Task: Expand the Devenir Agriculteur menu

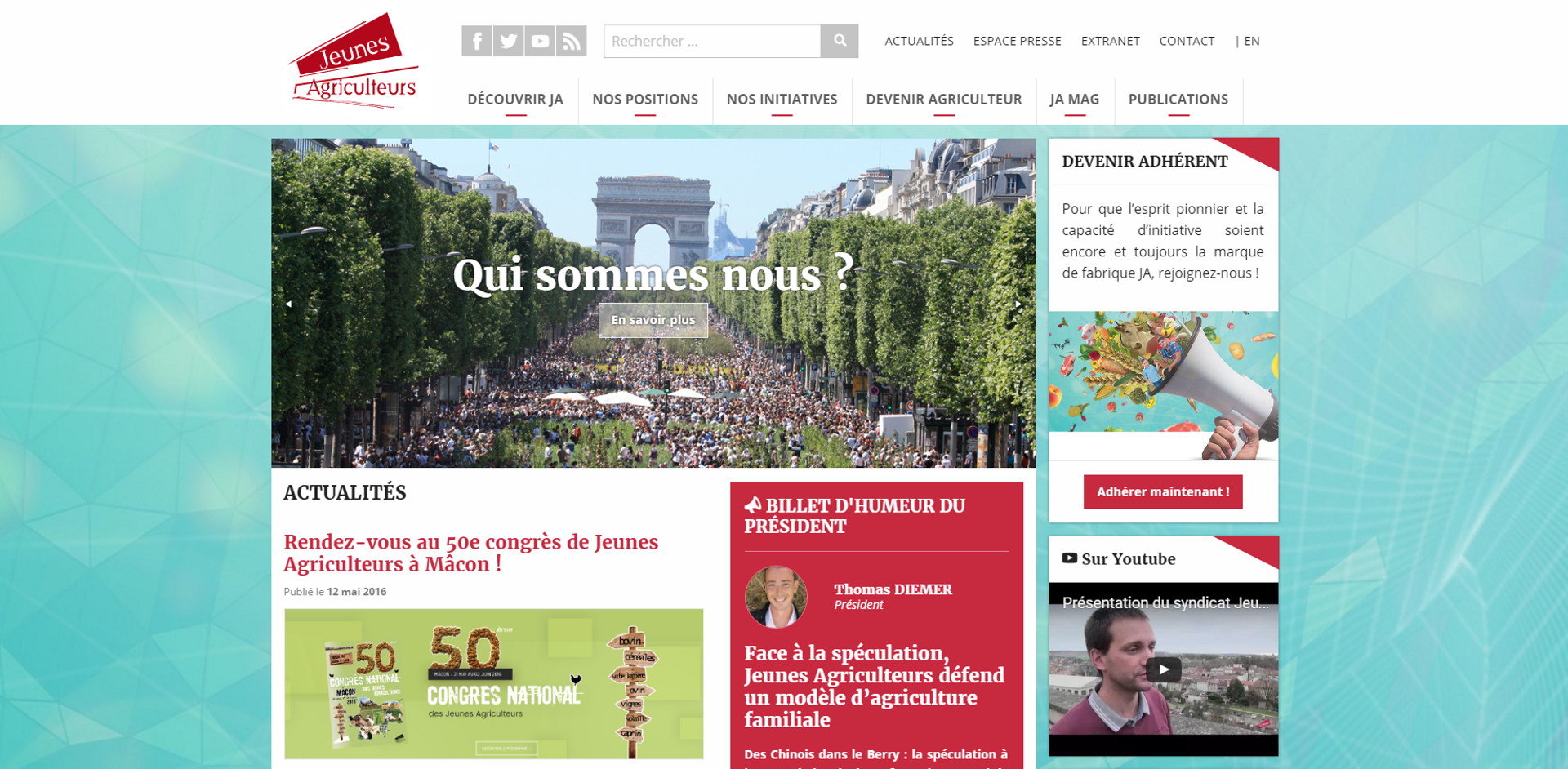Action: pyautogui.click(x=944, y=100)
